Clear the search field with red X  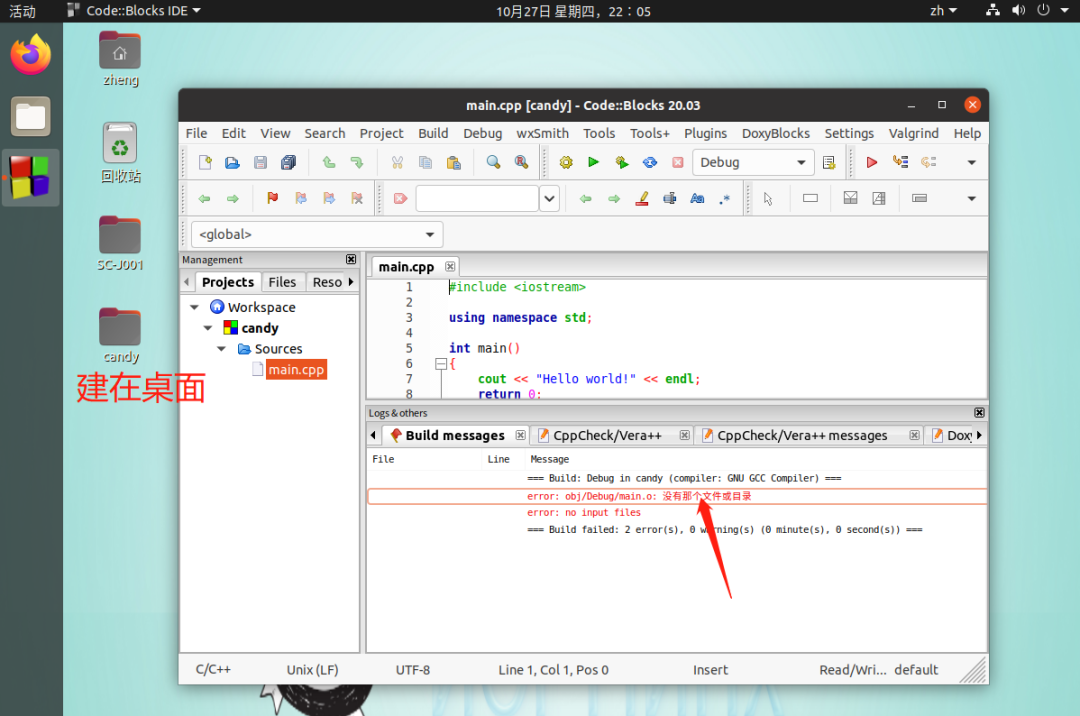[x=400, y=198]
